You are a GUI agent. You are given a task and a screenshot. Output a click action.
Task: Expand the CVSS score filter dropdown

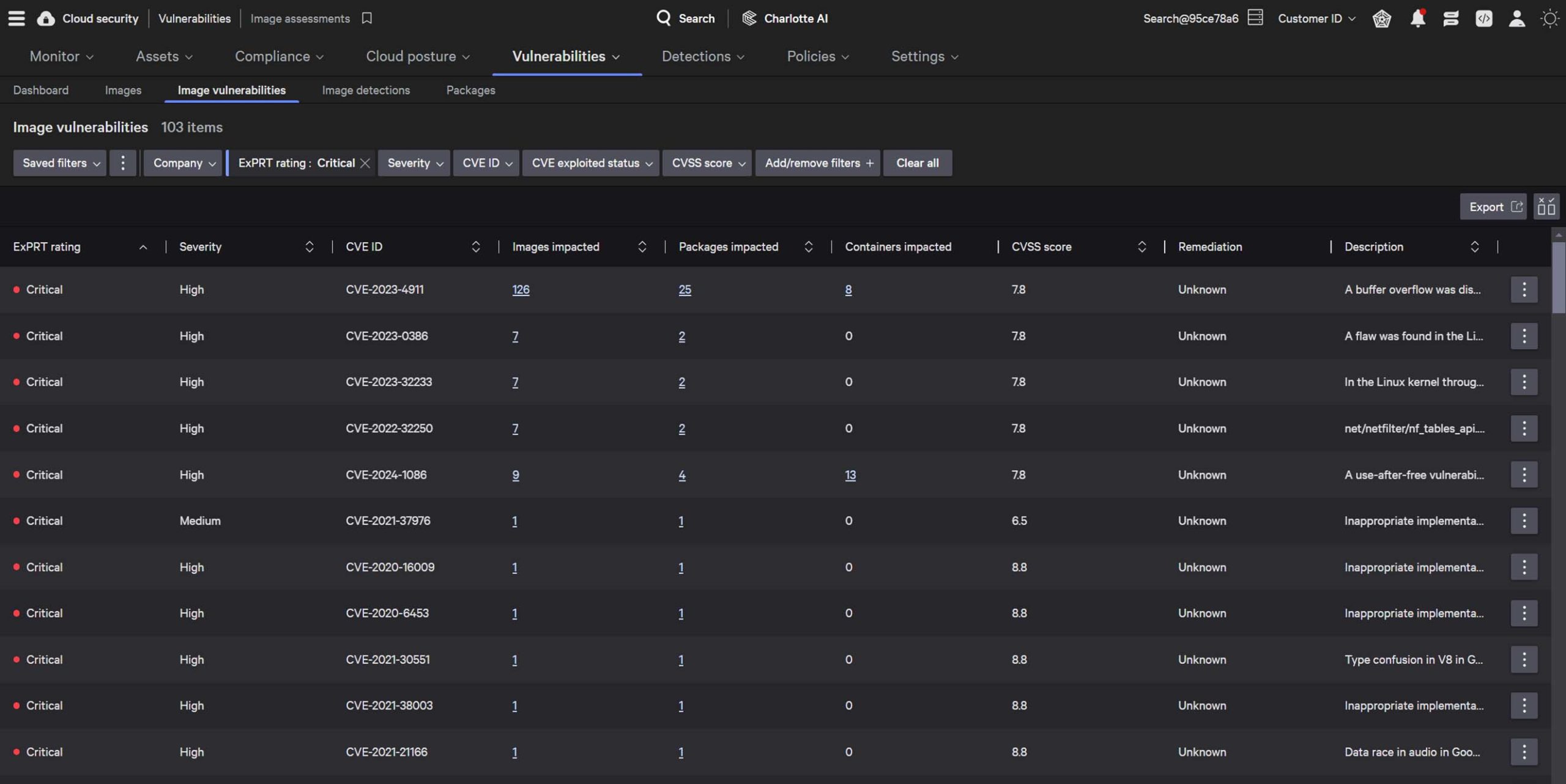point(707,163)
